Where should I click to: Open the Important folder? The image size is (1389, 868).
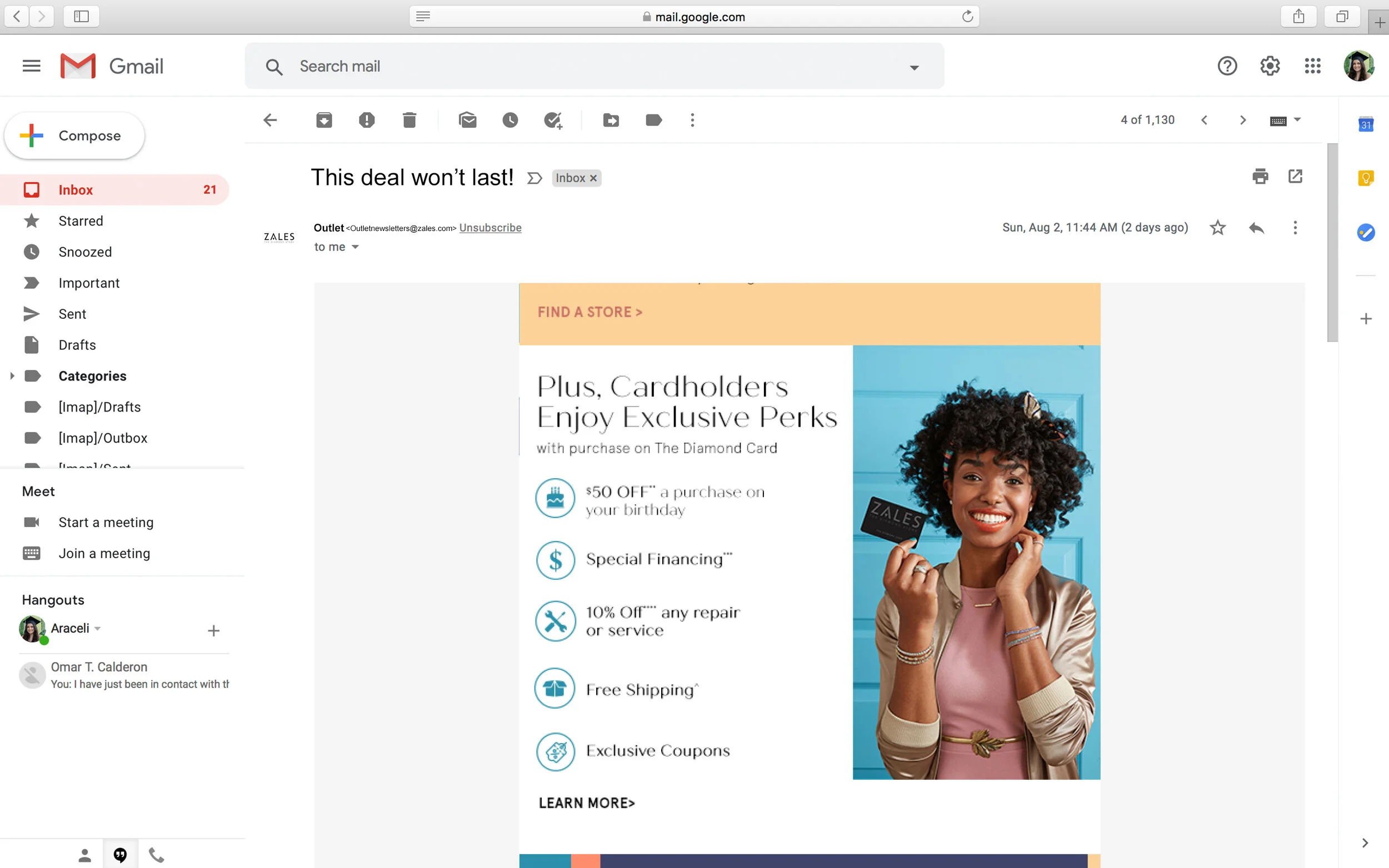coord(114,283)
